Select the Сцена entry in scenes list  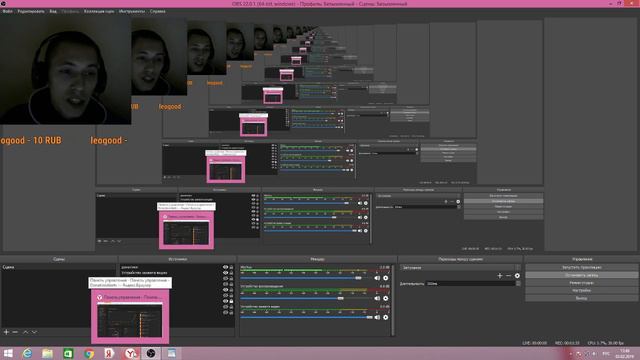point(58,267)
